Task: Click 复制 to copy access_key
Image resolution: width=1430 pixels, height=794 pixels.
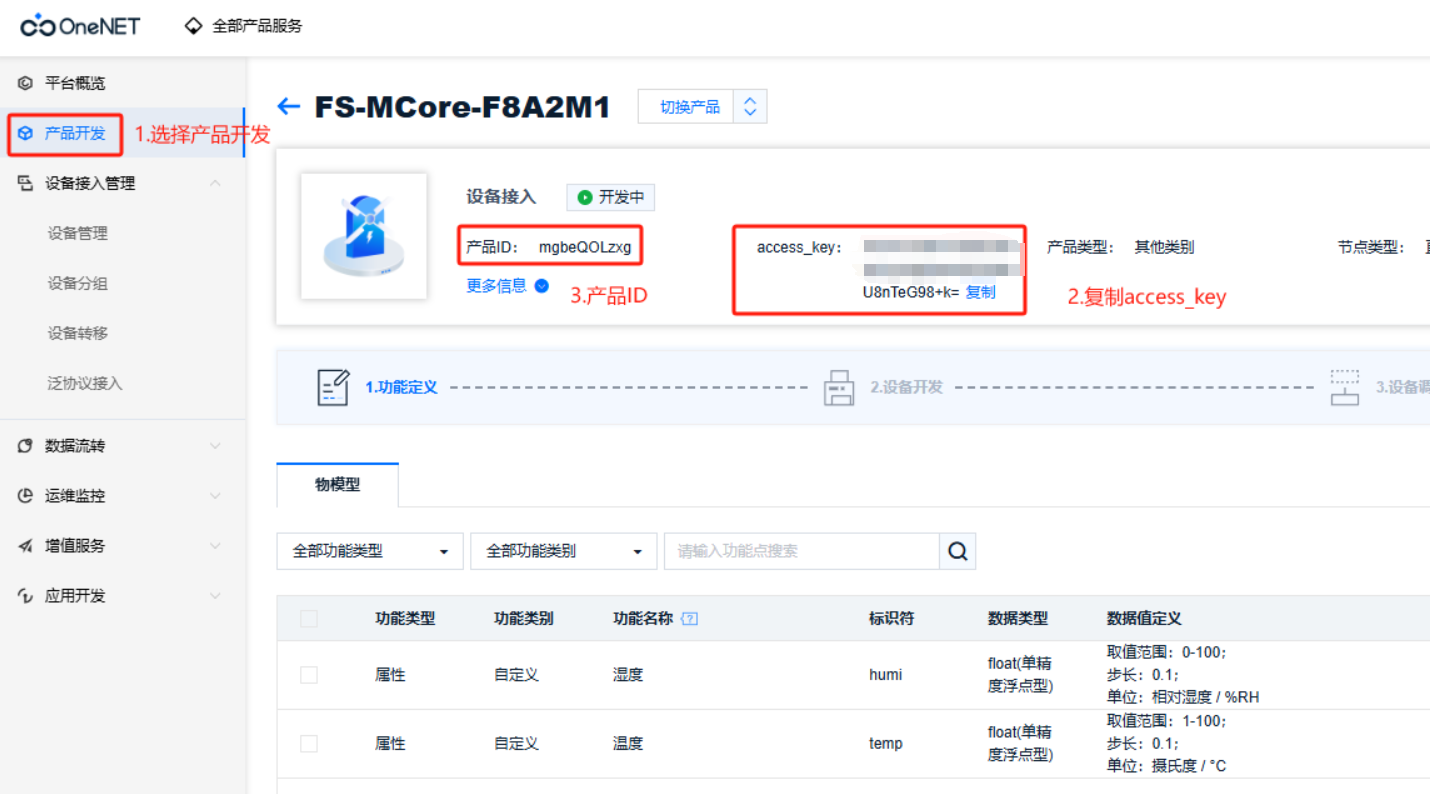Action: click(981, 292)
